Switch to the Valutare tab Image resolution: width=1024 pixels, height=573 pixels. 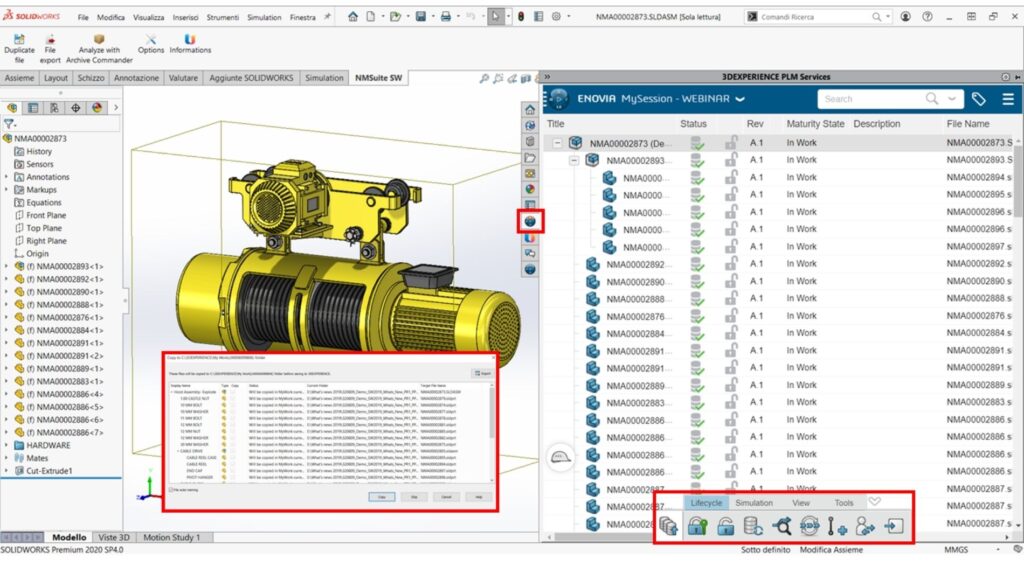pyautogui.click(x=183, y=78)
